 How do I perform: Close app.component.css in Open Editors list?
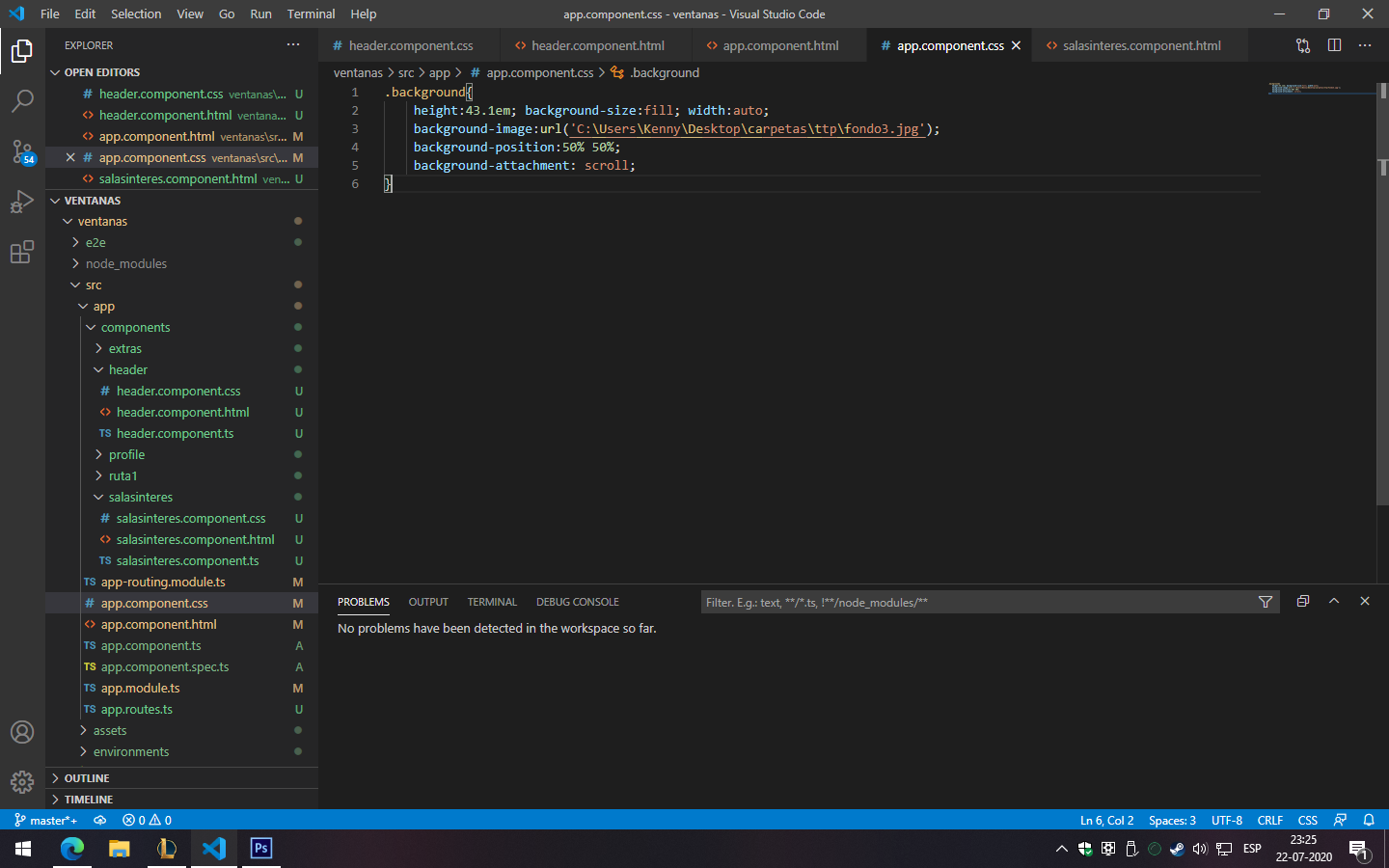tap(70, 157)
